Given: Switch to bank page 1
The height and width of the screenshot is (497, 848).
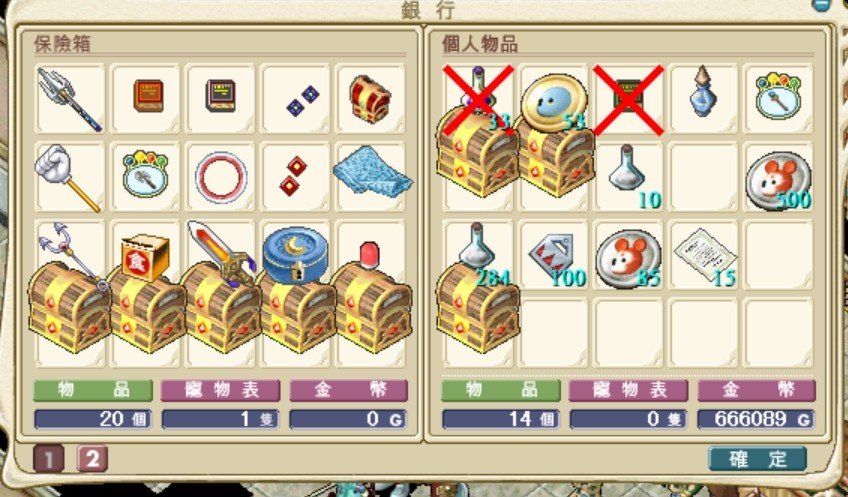Looking at the screenshot, I should tap(49, 459).
